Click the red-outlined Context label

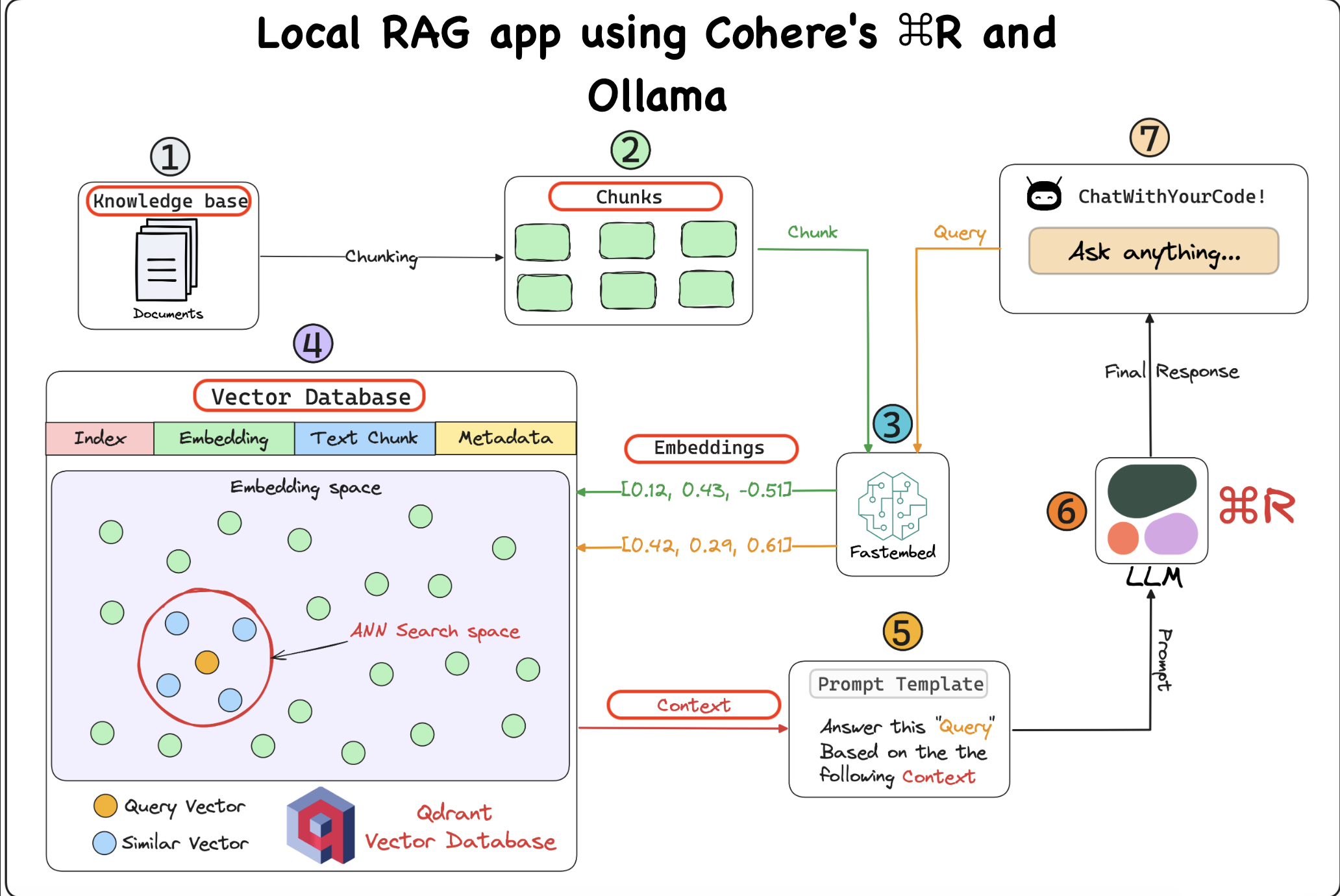click(x=694, y=705)
